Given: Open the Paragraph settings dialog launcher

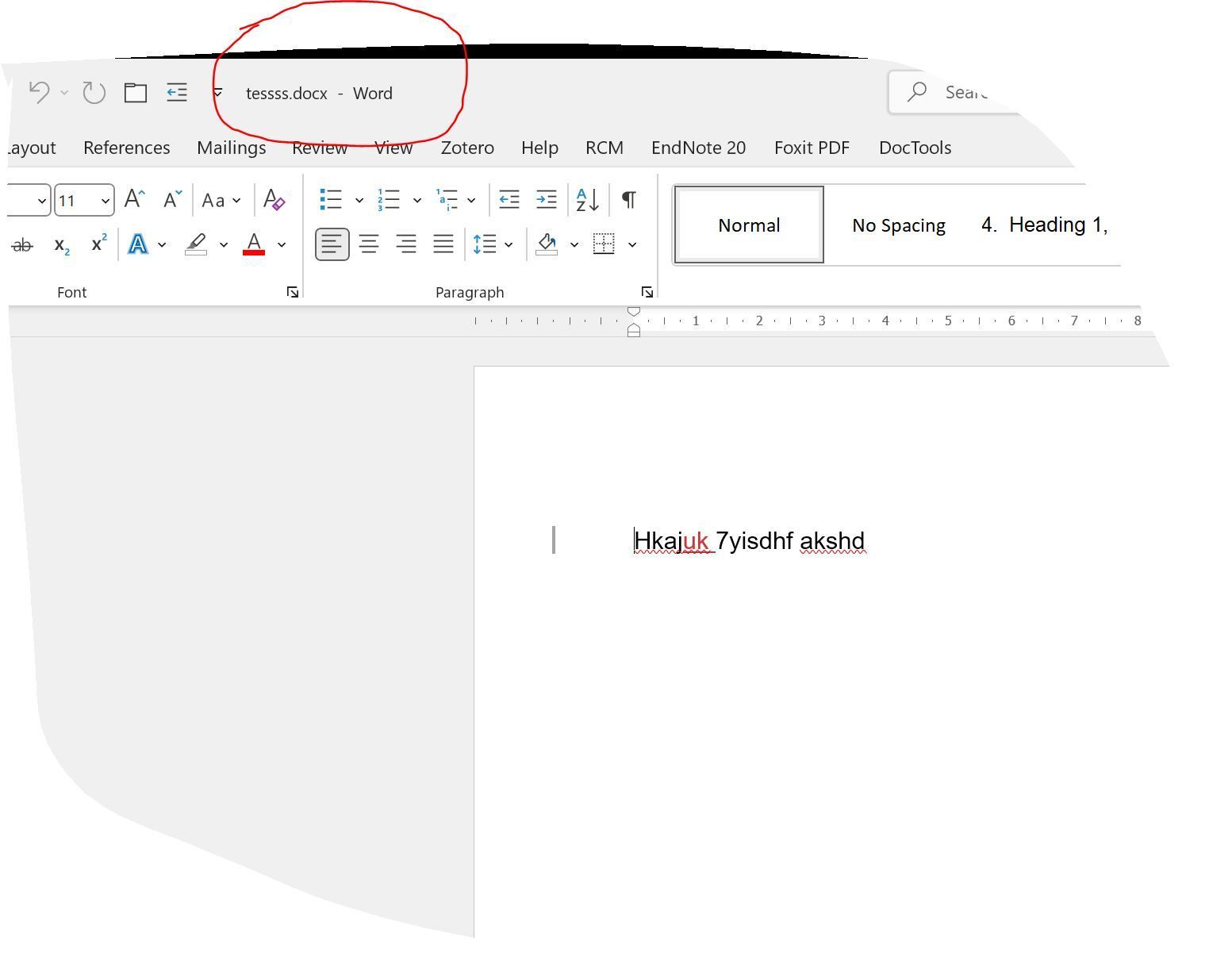Looking at the screenshot, I should pos(648,292).
